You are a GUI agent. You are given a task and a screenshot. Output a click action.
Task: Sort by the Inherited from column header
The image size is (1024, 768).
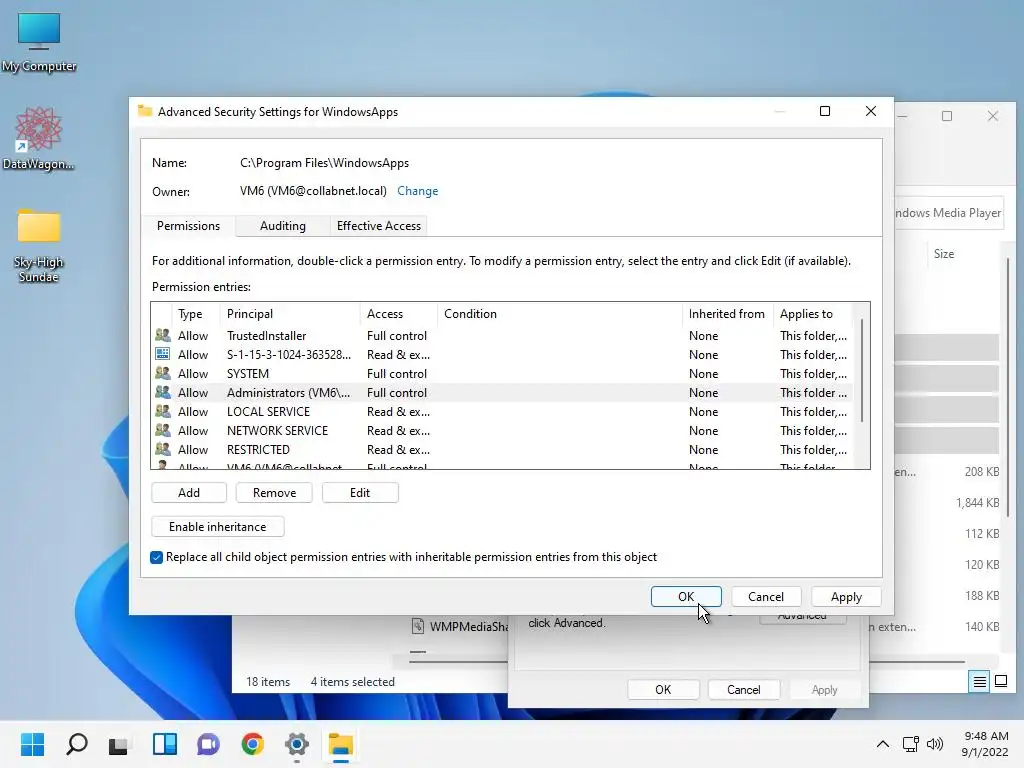click(x=728, y=313)
